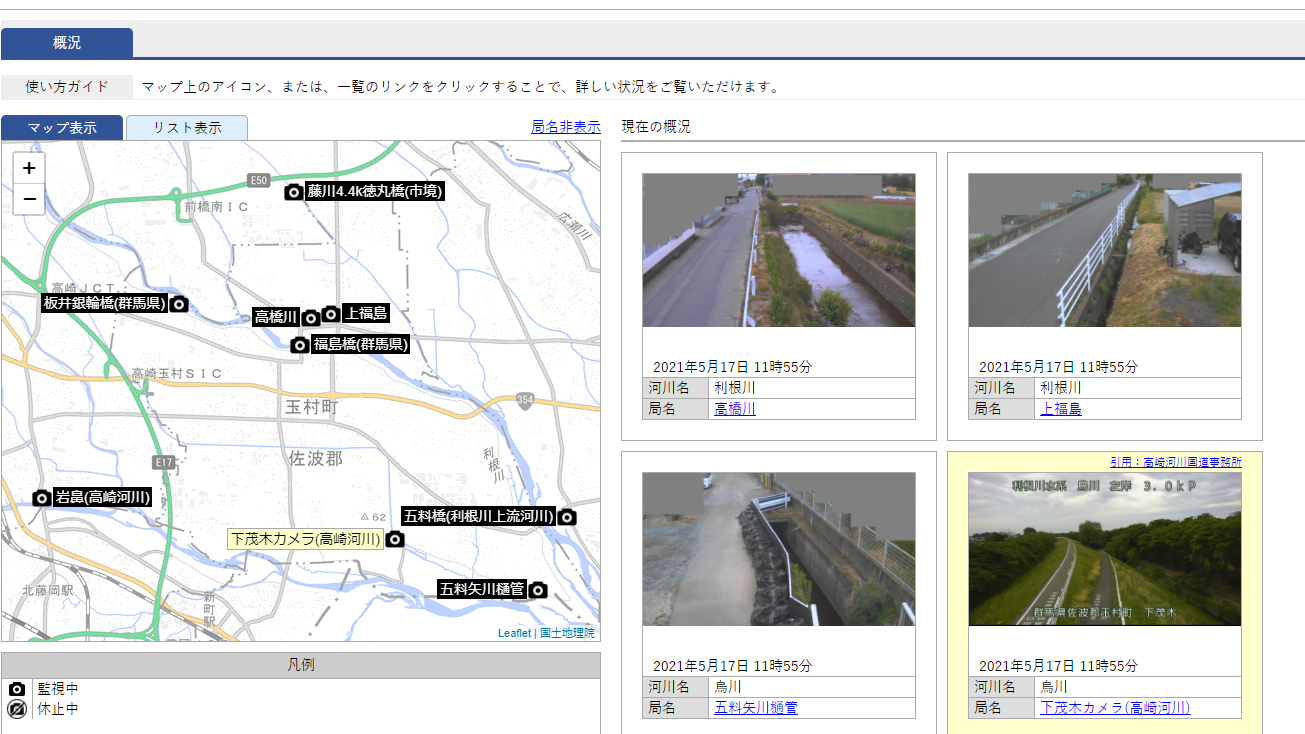The width and height of the screenshot is (1305, 734).
Task: Open the 概況 tab
Action: [x=67, y=43]
